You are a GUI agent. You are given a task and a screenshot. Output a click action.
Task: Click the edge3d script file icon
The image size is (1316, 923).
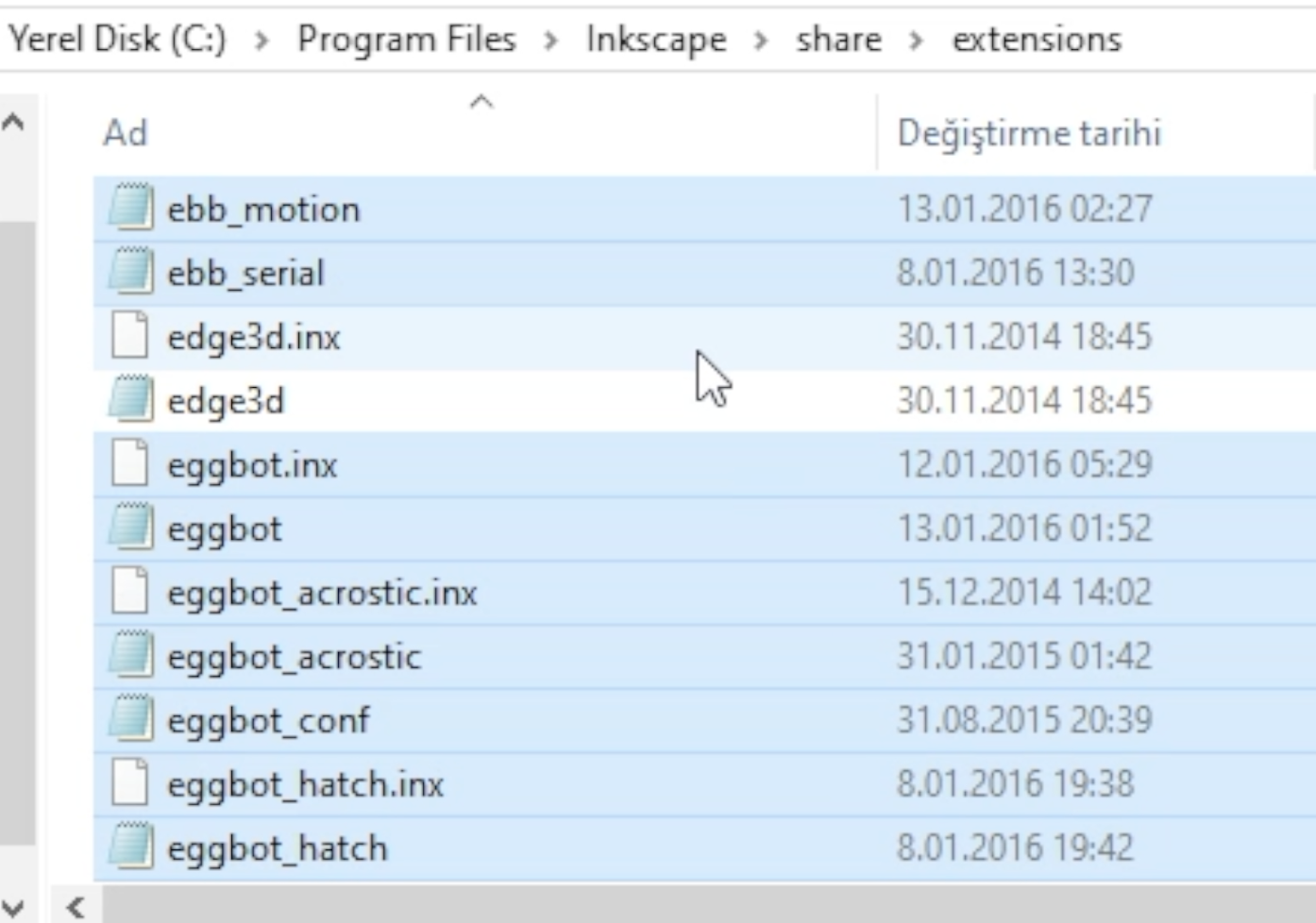130,401
